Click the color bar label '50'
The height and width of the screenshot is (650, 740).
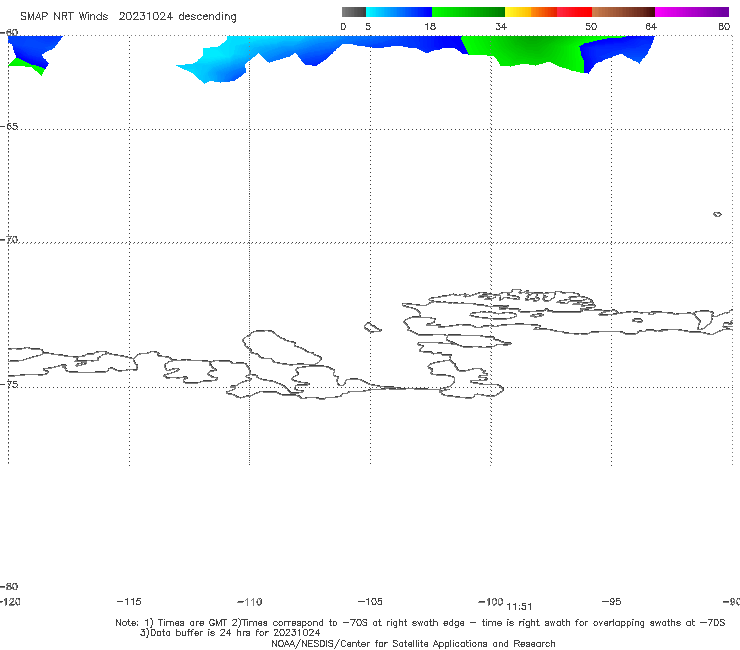pyautogui.click(x=591, y=26)
